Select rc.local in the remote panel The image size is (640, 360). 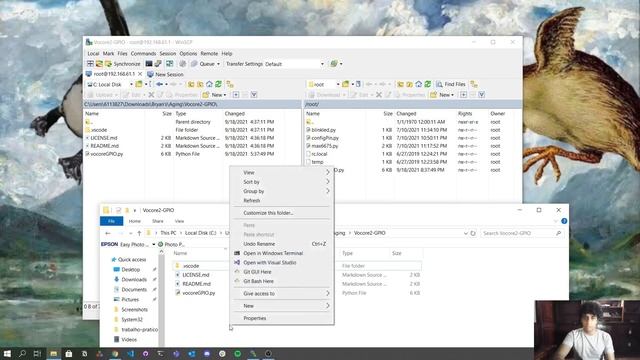pyautogui.click(x=319, y=154)
